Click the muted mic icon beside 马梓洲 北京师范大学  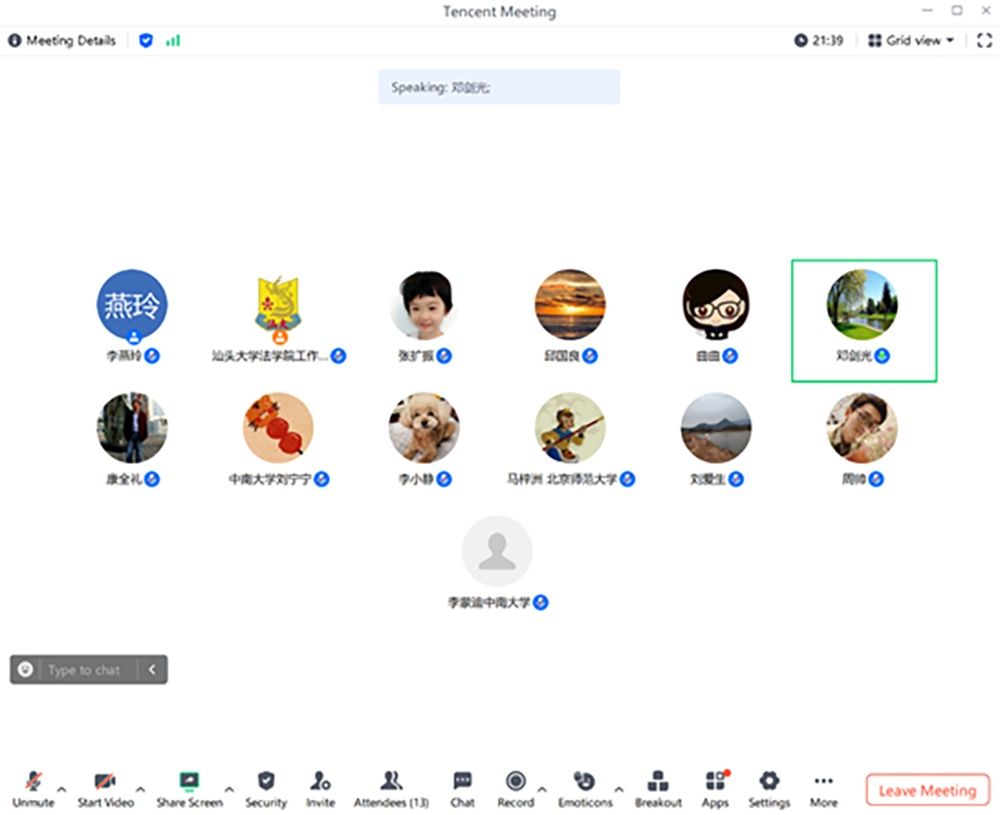628,479
